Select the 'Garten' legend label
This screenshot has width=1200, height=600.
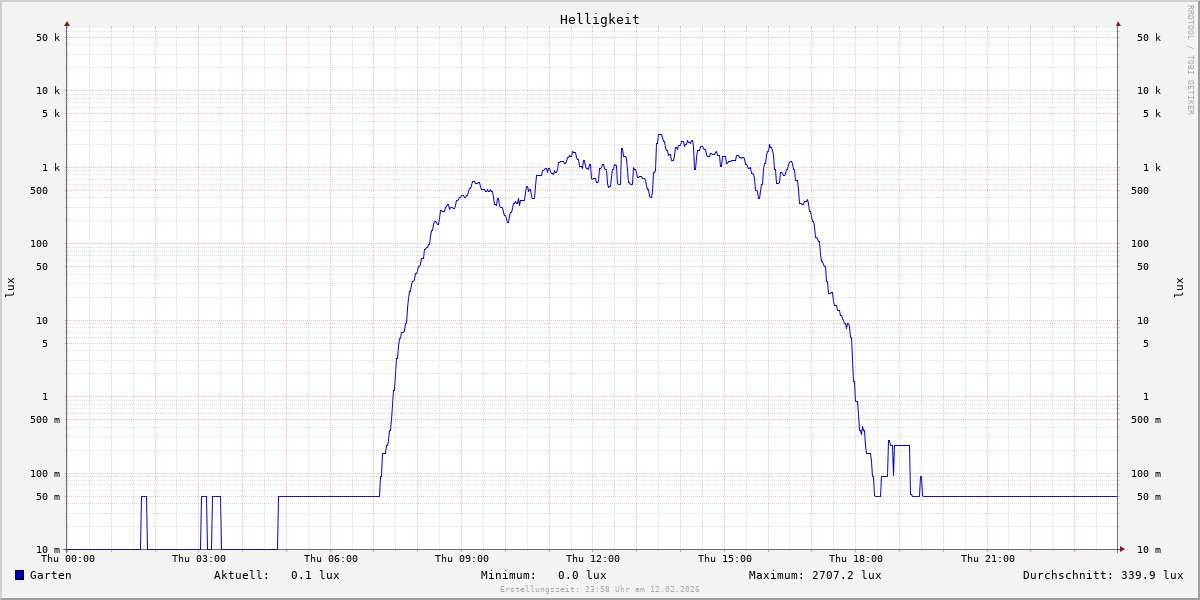pos(51,575)
